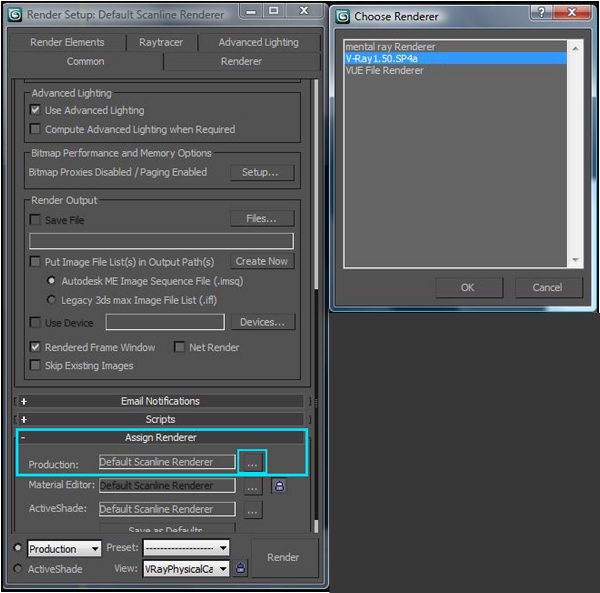Viewport: 600px width, 593px height.
Task: Toggle the Material Editor renderer lock icon
Action: point(279,486)
